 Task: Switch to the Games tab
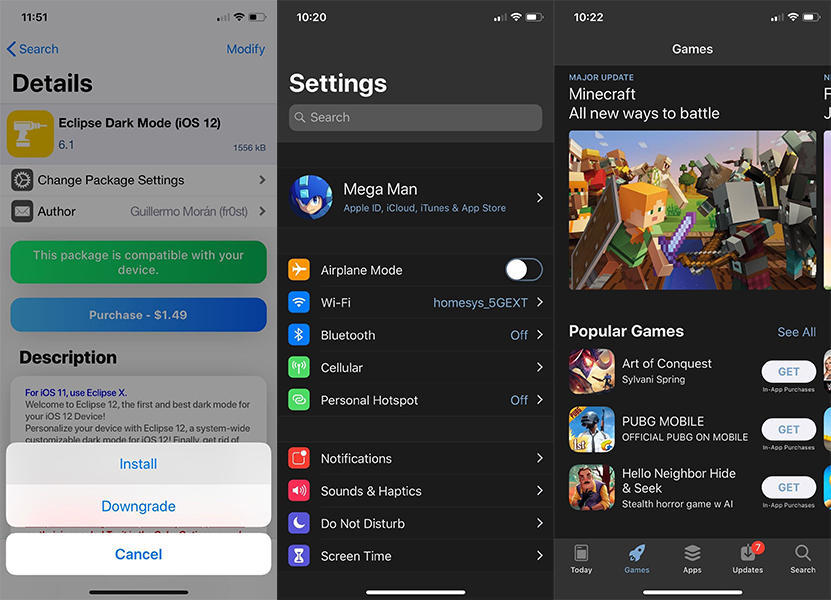point(636,559)
